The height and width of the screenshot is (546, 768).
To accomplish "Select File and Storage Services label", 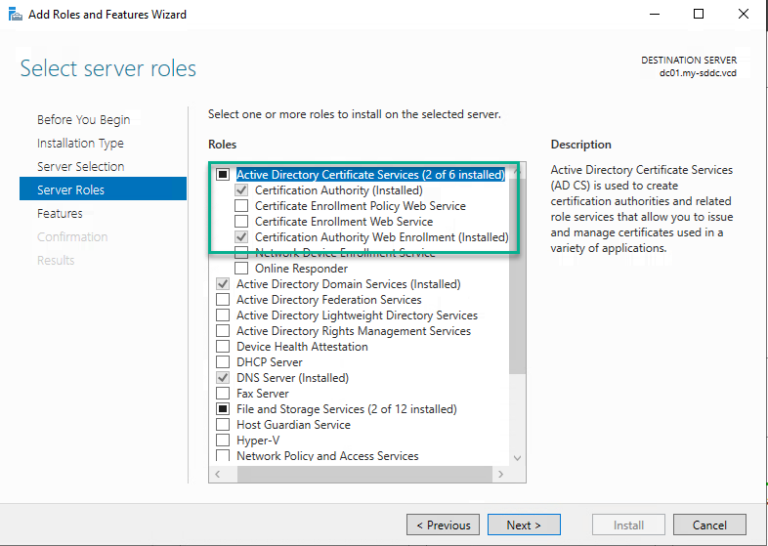I will coord(346,409).
